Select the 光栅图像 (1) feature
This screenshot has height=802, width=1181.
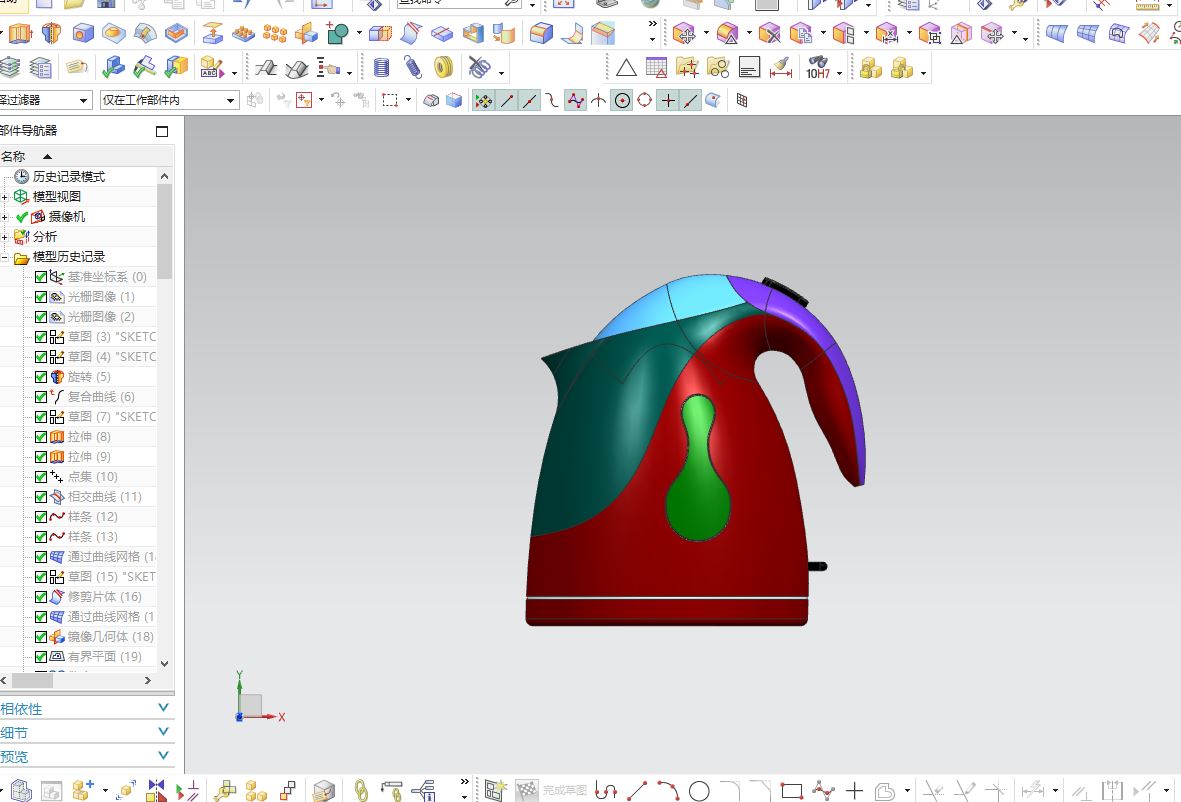pos(101,297)
